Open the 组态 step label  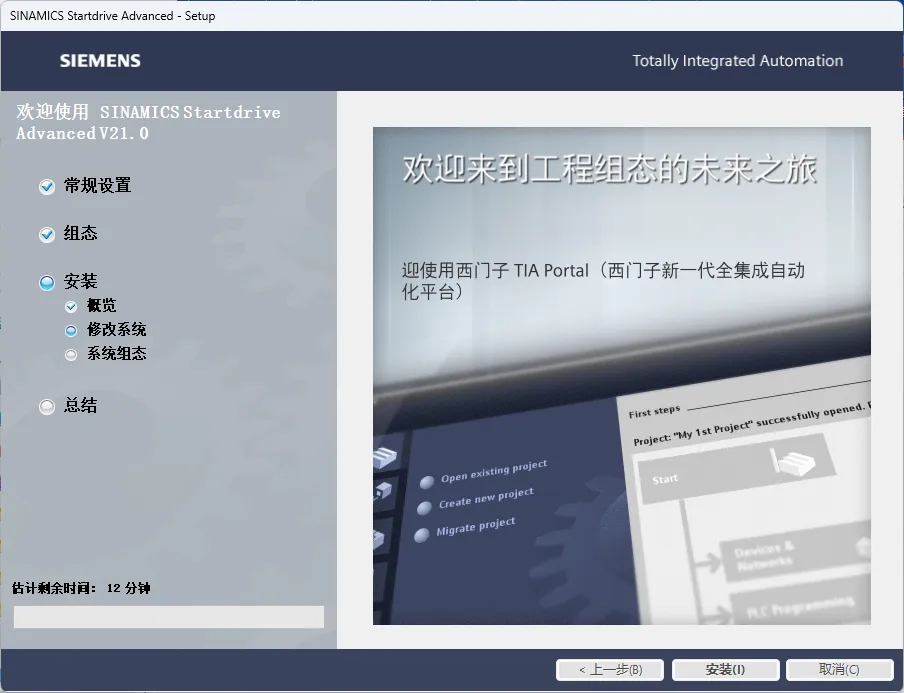(x=81, y=233)
